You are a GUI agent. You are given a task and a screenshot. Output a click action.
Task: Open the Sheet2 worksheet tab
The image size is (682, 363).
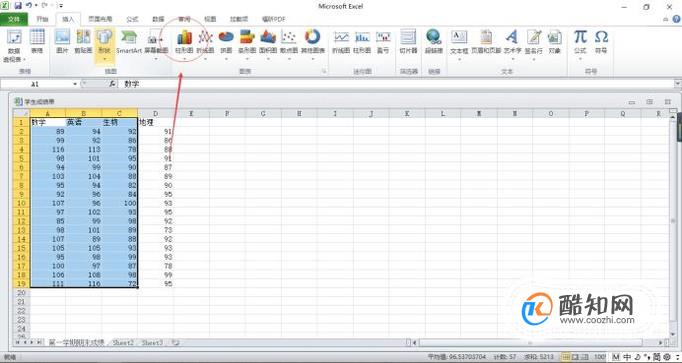point(123,343)
